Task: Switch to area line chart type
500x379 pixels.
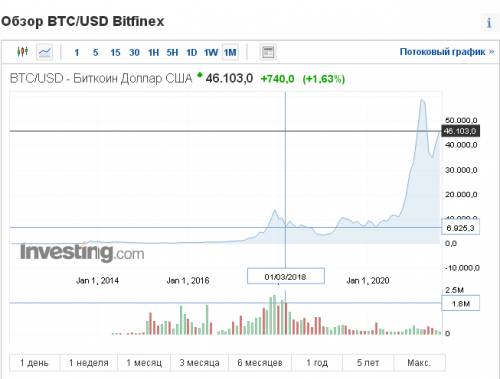Action: [x=44, y=52]
